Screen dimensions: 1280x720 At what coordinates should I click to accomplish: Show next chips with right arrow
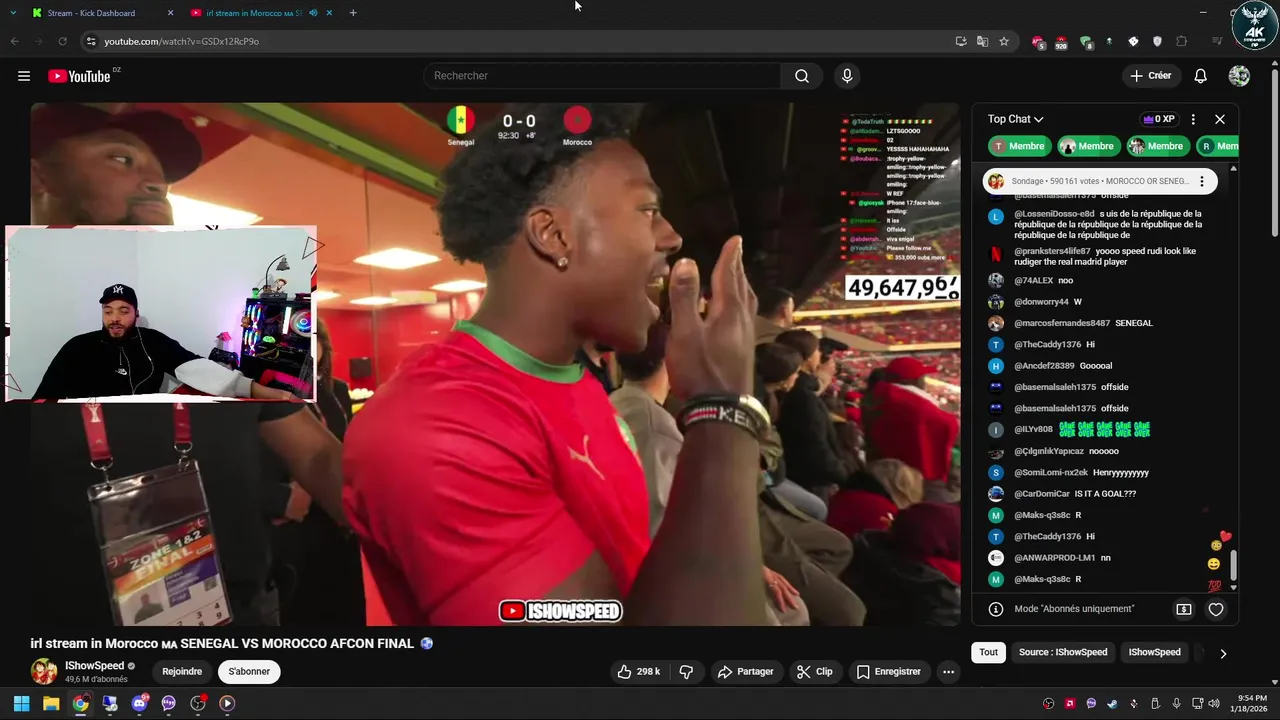click(1222, 653)
